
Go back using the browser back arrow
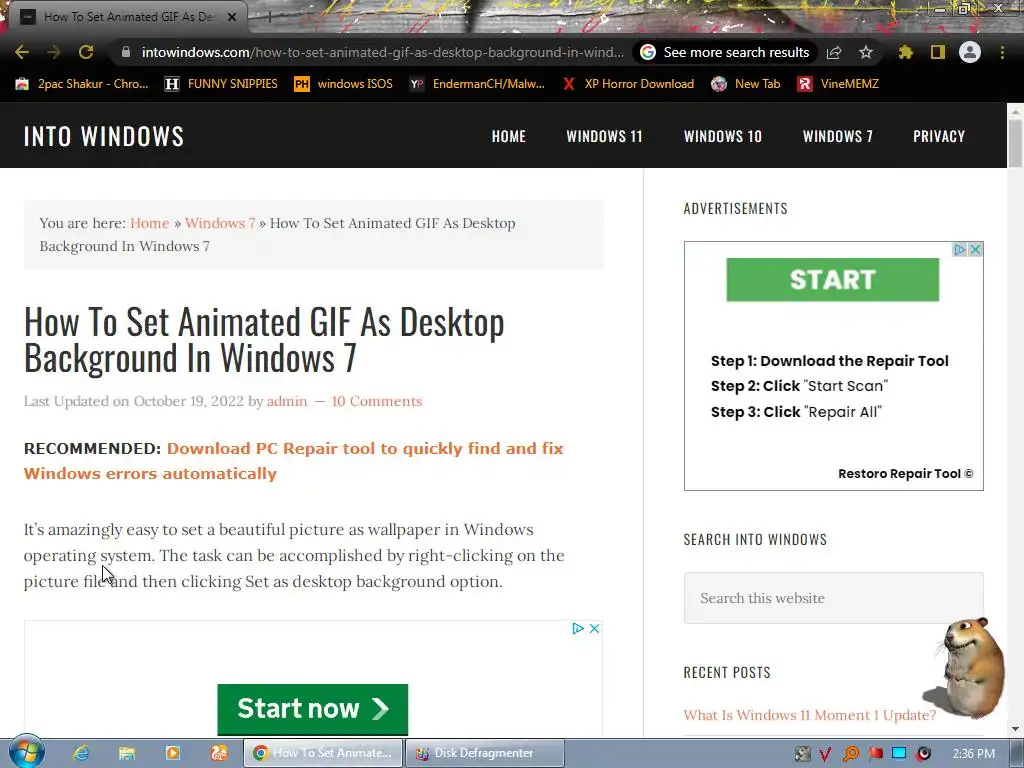(22, 52)
